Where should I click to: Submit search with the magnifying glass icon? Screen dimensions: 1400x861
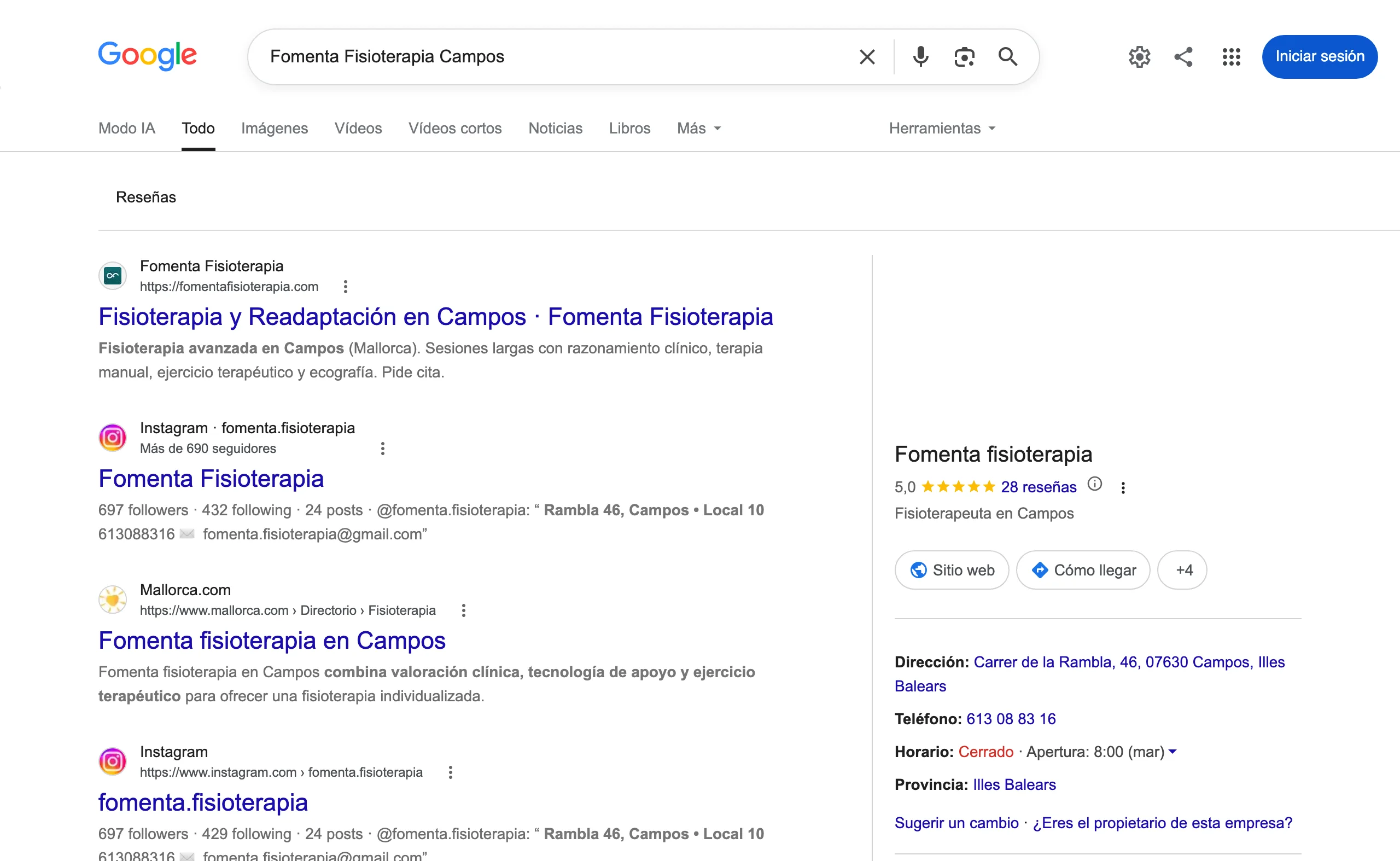tap(1007, 56)
